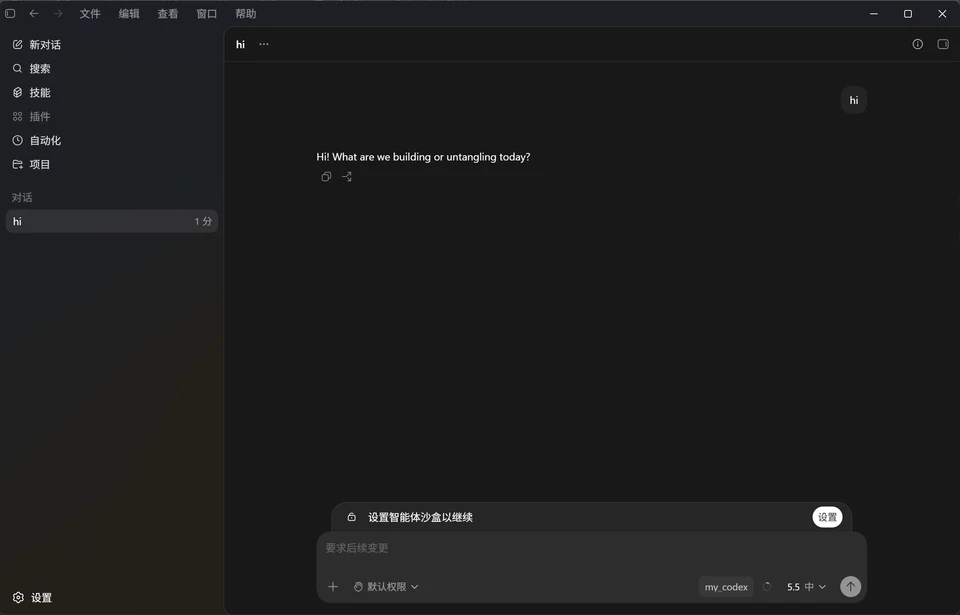Image resolution: width=960 pixels, height=615 pixels.
Task: Click the 设置 button in sandbox banner
Action: [x=827, y=517]
